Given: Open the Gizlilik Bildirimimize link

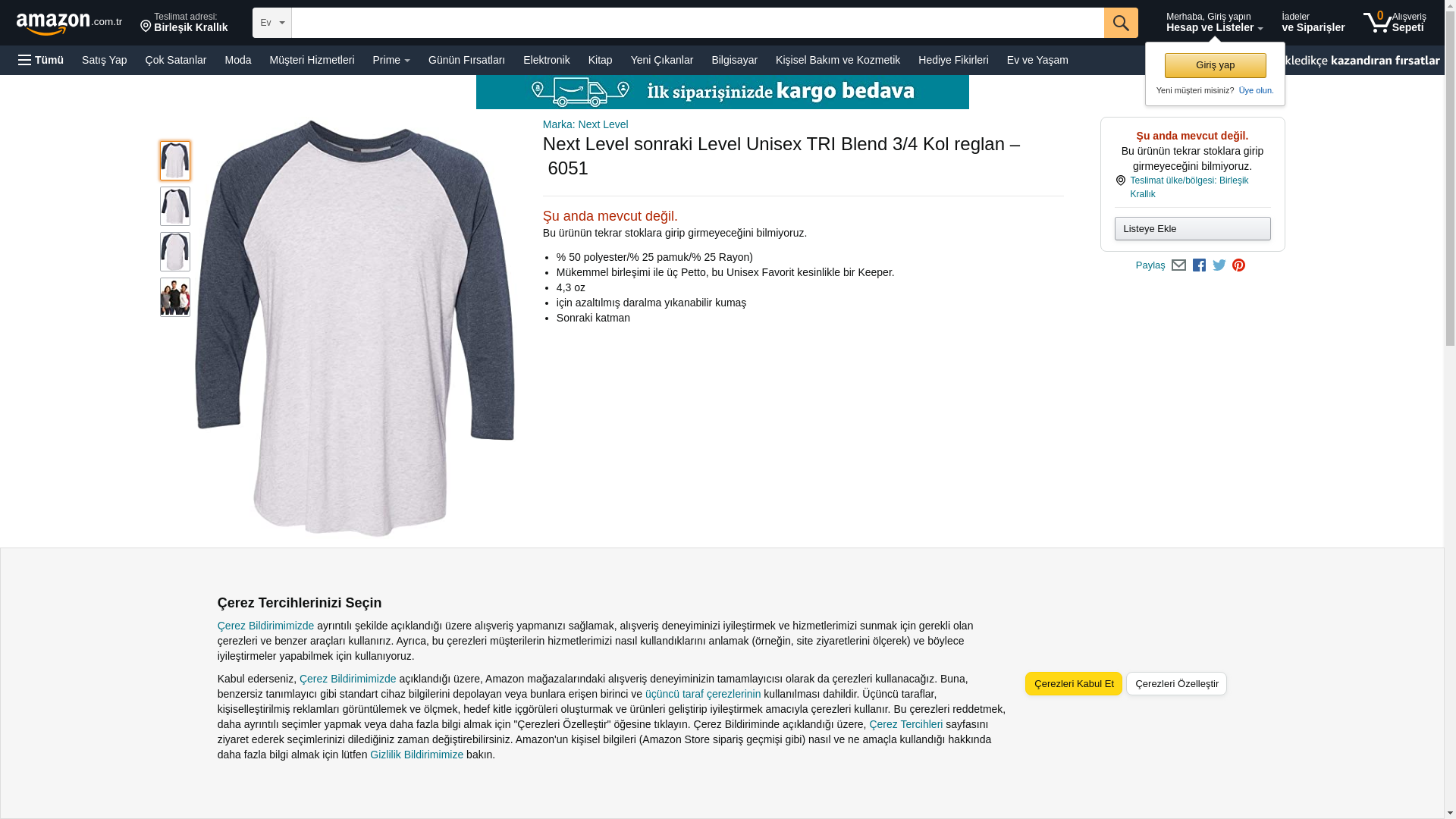Looking at the screenshot, I should click(416, 755).
